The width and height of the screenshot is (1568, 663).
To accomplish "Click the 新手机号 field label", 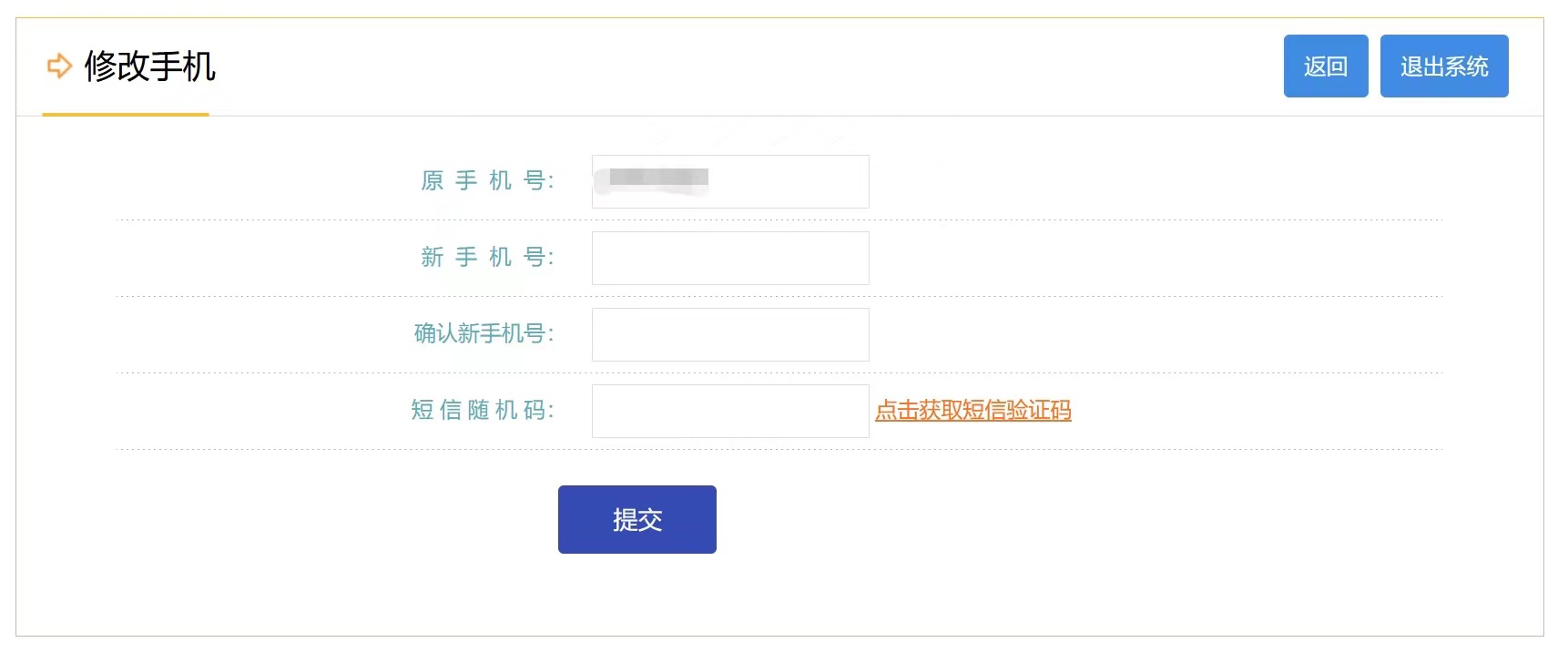I will pyautogui.click(x=486, y=258).
